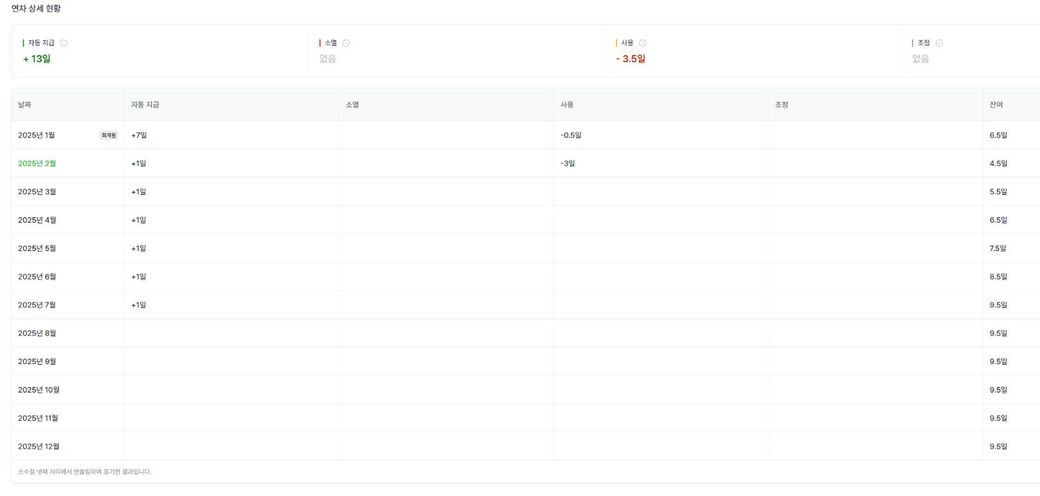Viewport: 1040px width, 496px height.
Task: Select the 2025년 12월 row date
Action: 38,446
